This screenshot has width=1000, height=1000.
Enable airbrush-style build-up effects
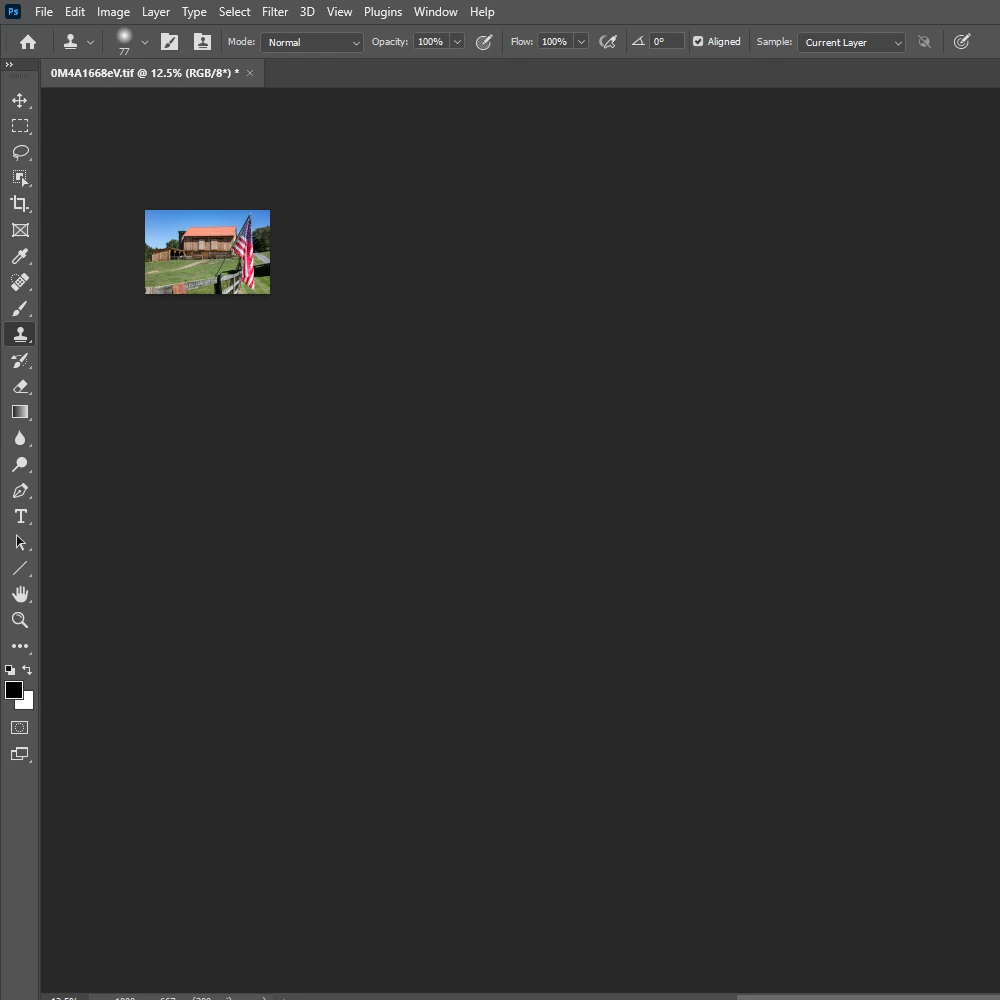608,42
